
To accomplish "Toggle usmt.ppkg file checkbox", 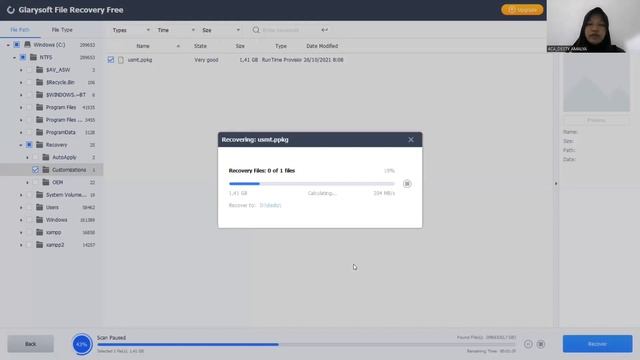I will [x=111, y=60].
